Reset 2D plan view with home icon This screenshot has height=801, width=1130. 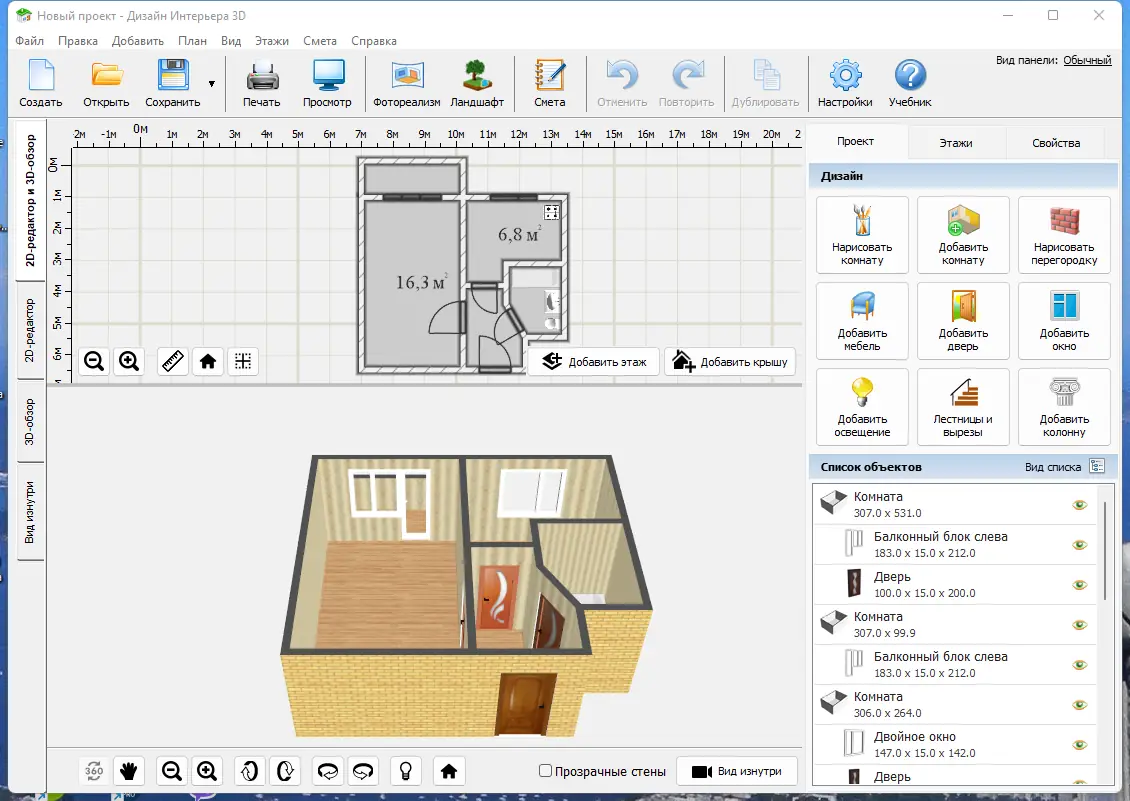coord(208,361)
